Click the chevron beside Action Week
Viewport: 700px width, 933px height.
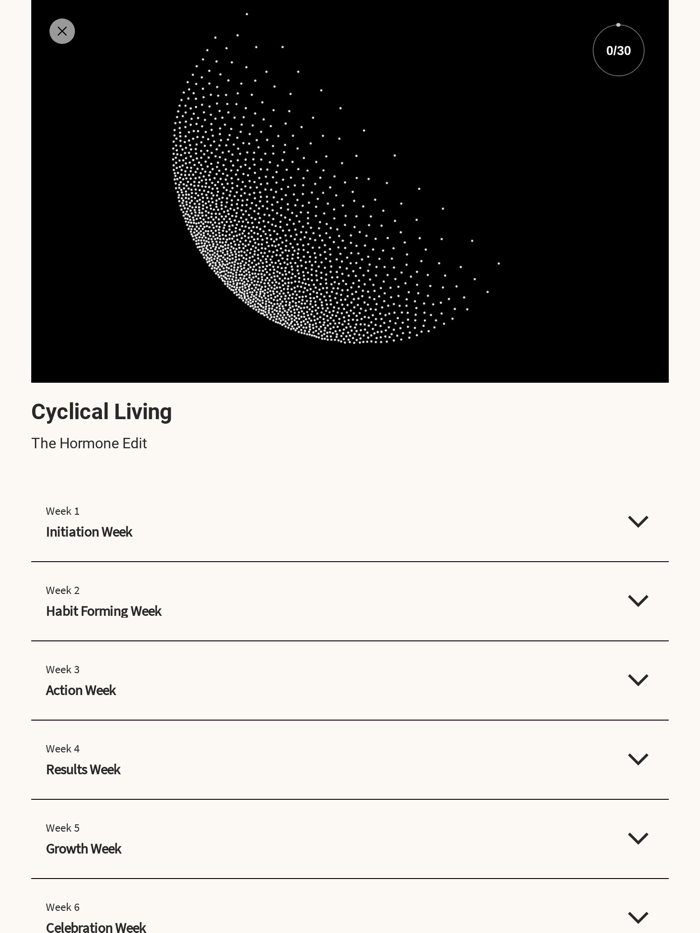pos(638,680)
